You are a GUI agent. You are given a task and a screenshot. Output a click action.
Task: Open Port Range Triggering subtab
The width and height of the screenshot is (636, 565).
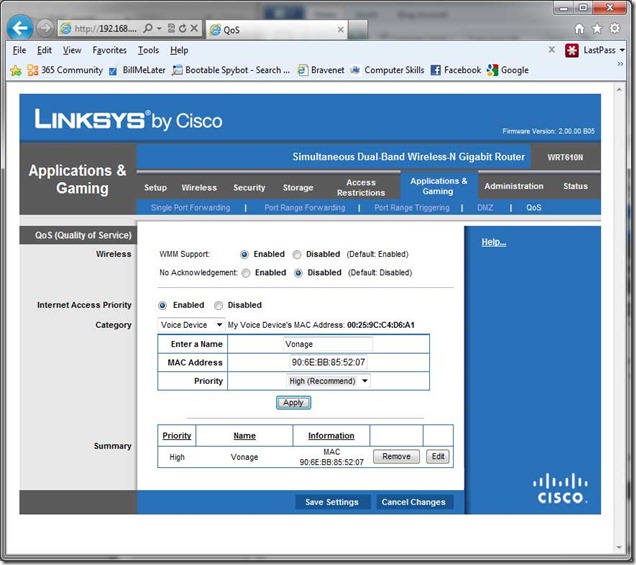[412, 208]
